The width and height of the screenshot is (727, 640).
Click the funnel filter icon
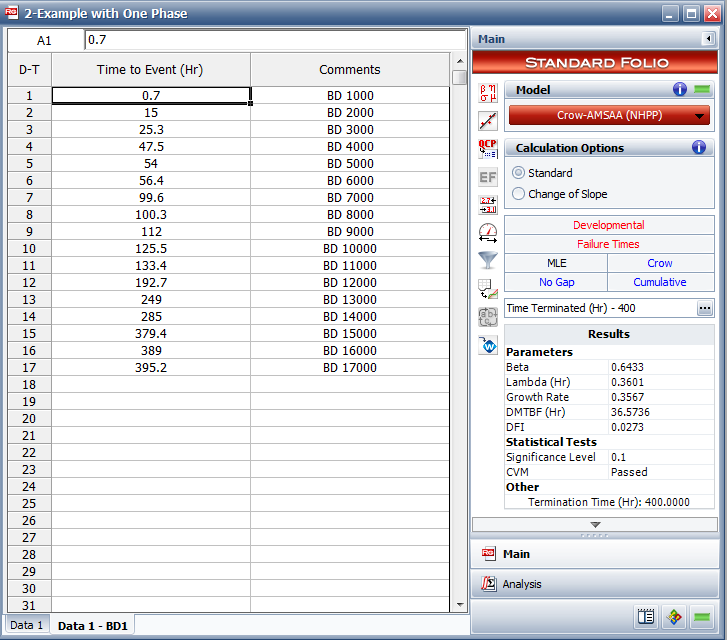[x=488, y=261]
